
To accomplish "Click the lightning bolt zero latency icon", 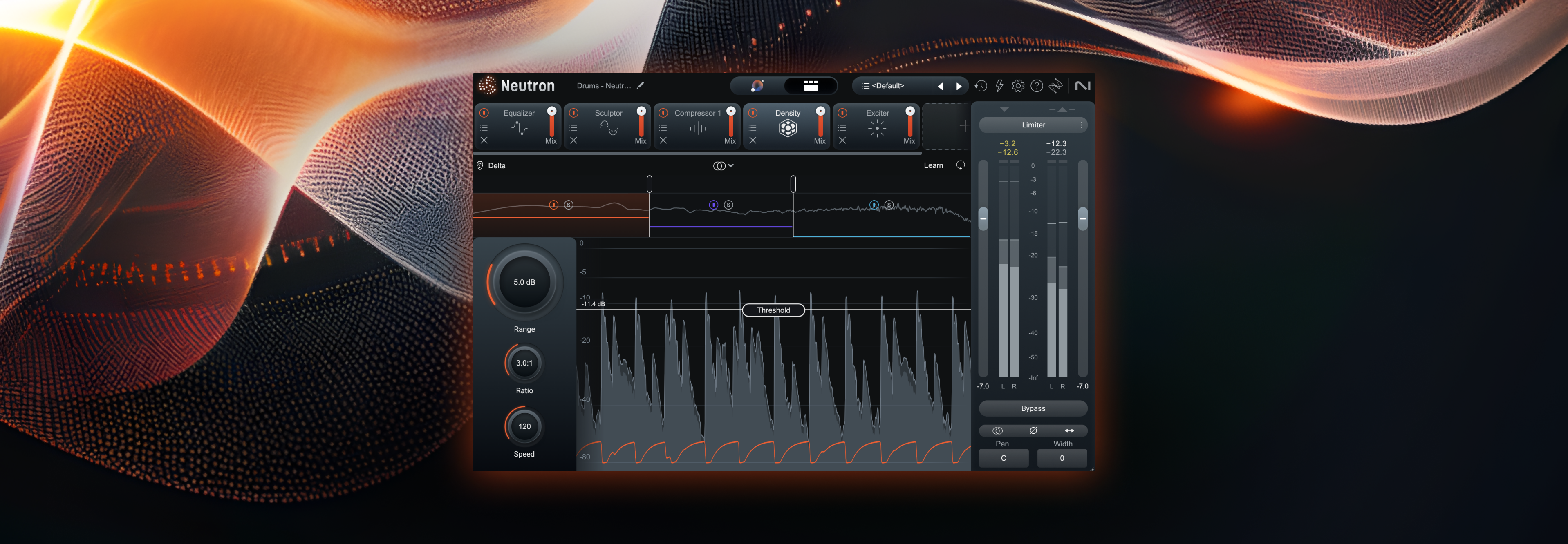I will 999,86.
